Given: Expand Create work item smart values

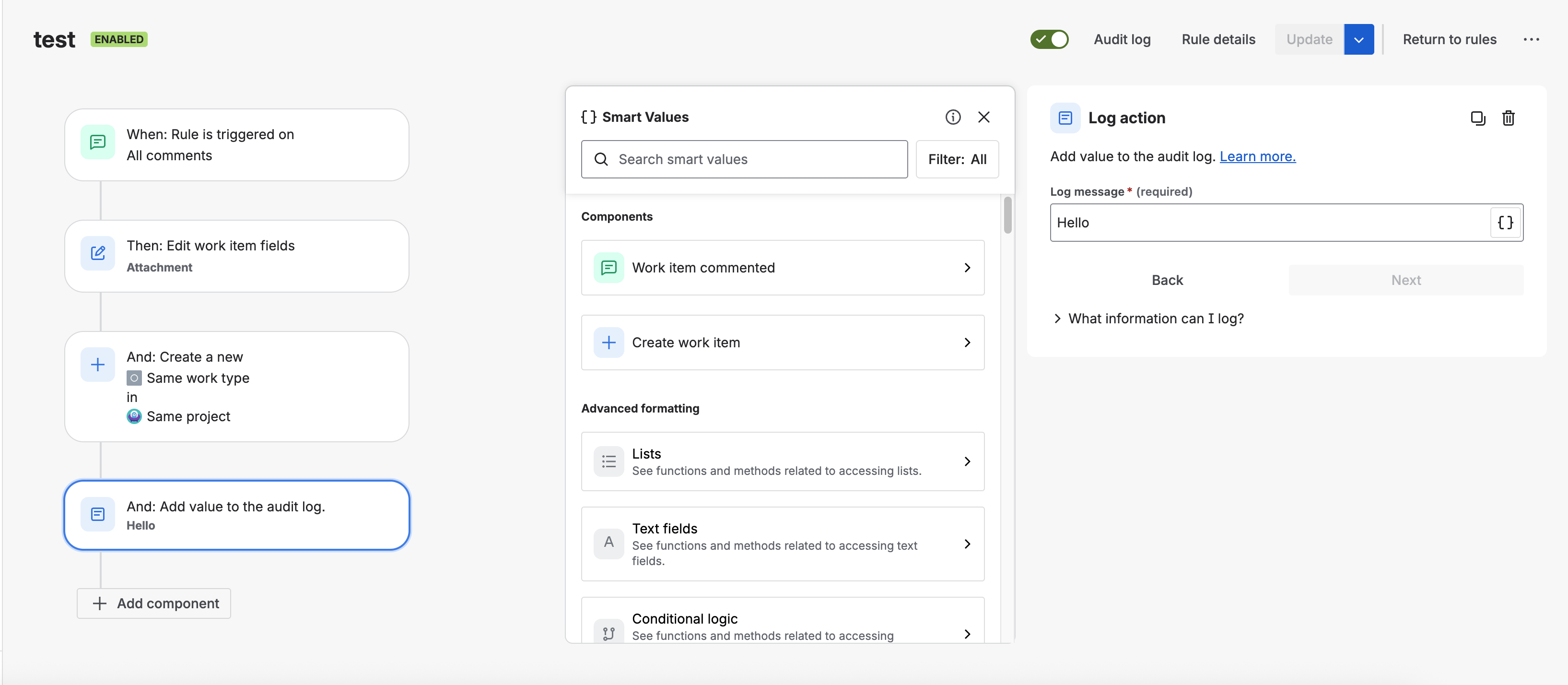Looking at the screenshot, I should tap(783, 343).
